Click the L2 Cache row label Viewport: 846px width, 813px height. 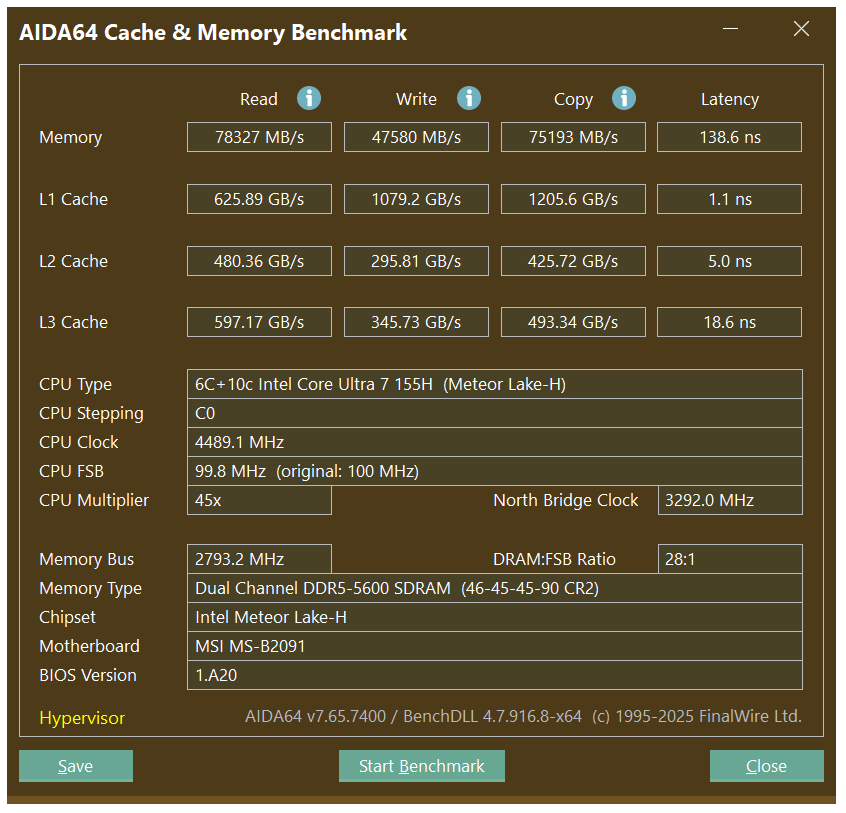tap(73, 261)
